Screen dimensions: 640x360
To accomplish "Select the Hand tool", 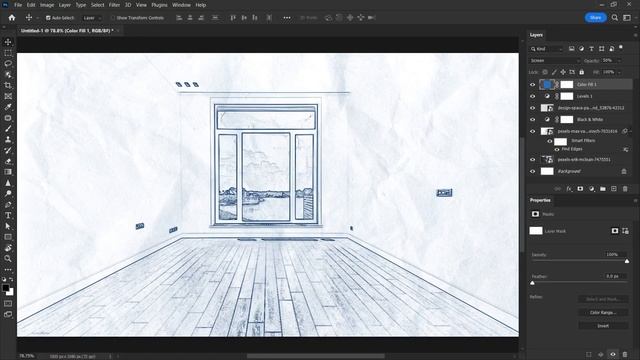I will 8,248.
